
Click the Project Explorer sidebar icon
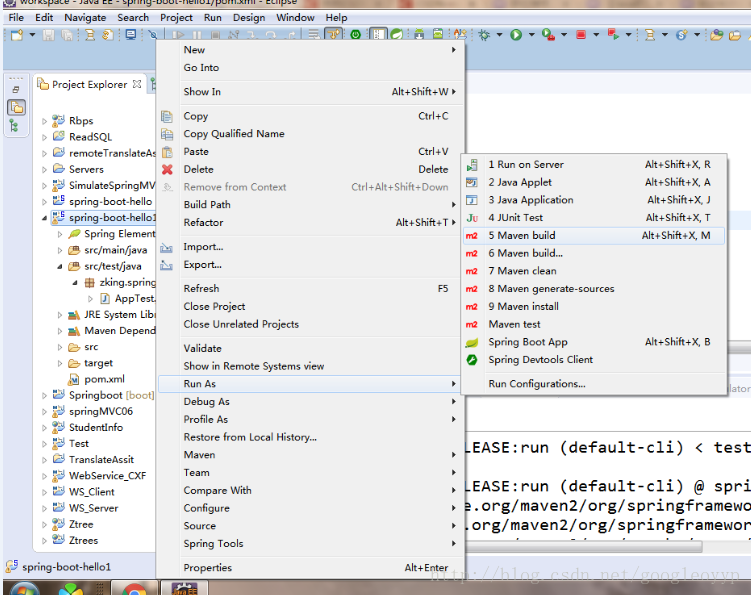point(16,107)
